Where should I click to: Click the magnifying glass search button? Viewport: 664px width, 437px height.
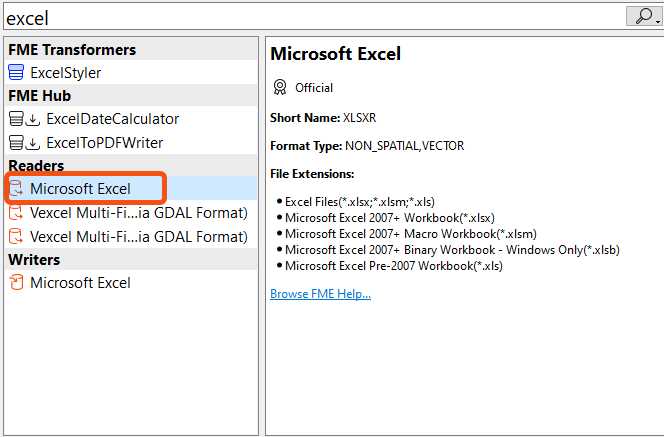click(644, 16)
